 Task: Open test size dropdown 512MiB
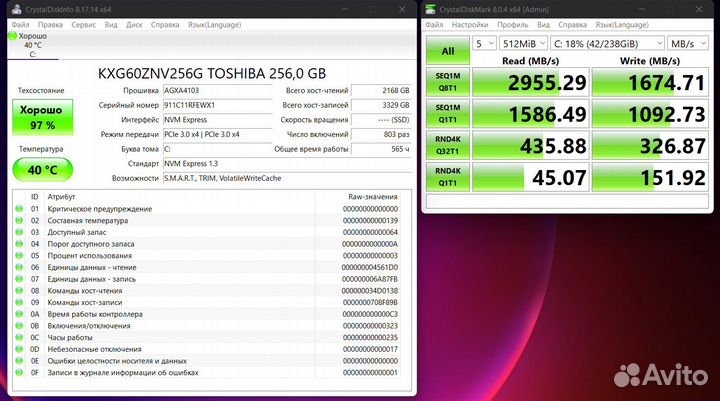(523, 44)
